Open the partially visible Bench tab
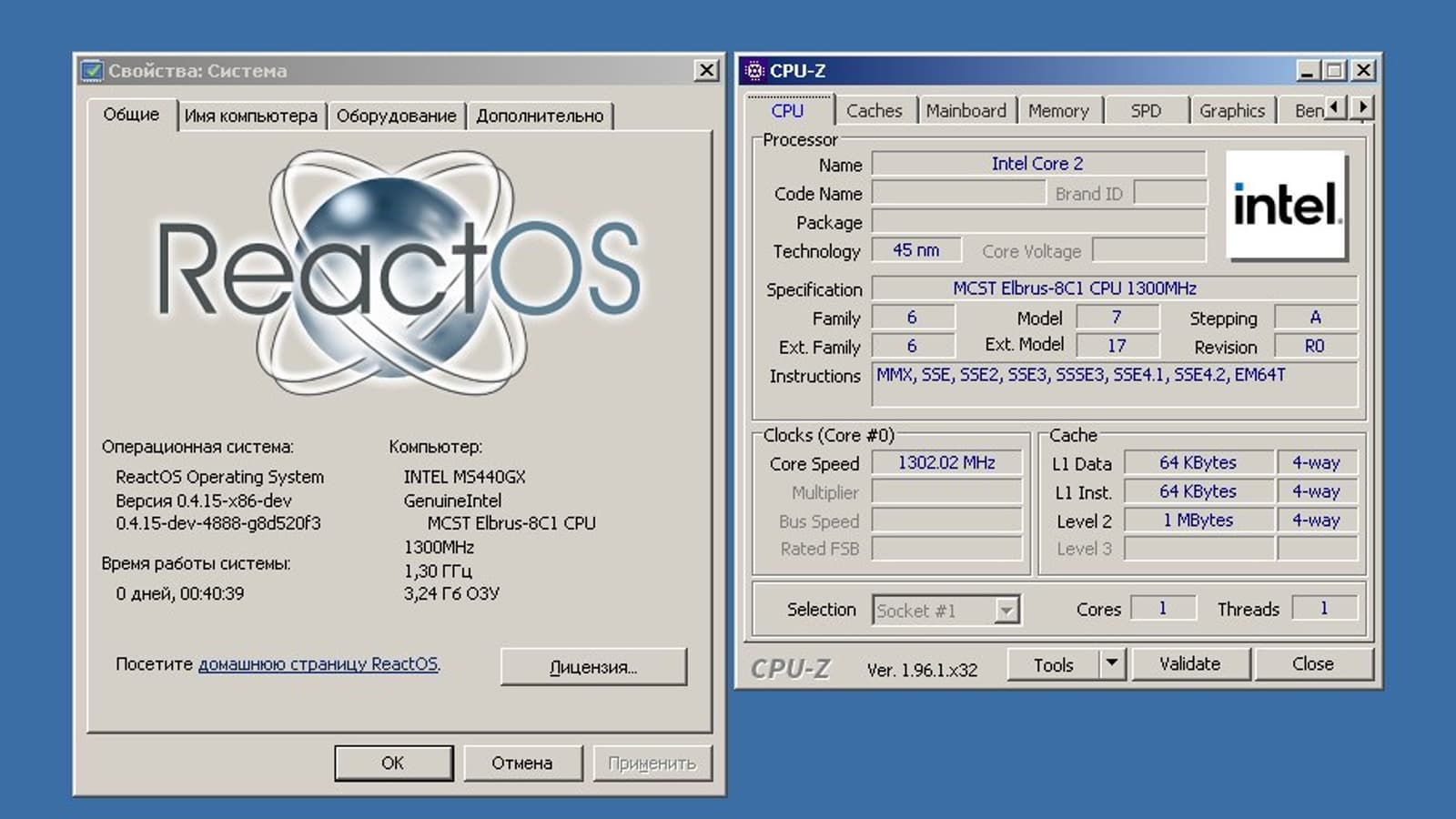1456x819 pixels. click(1308, 111)
